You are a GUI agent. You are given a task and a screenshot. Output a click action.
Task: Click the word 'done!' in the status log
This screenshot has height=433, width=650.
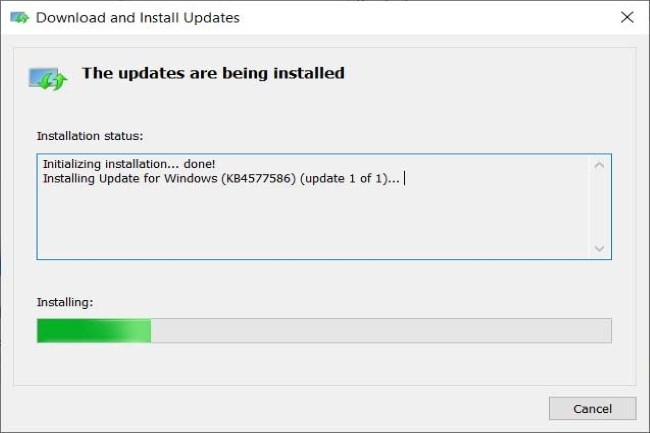tap(199, 164)
